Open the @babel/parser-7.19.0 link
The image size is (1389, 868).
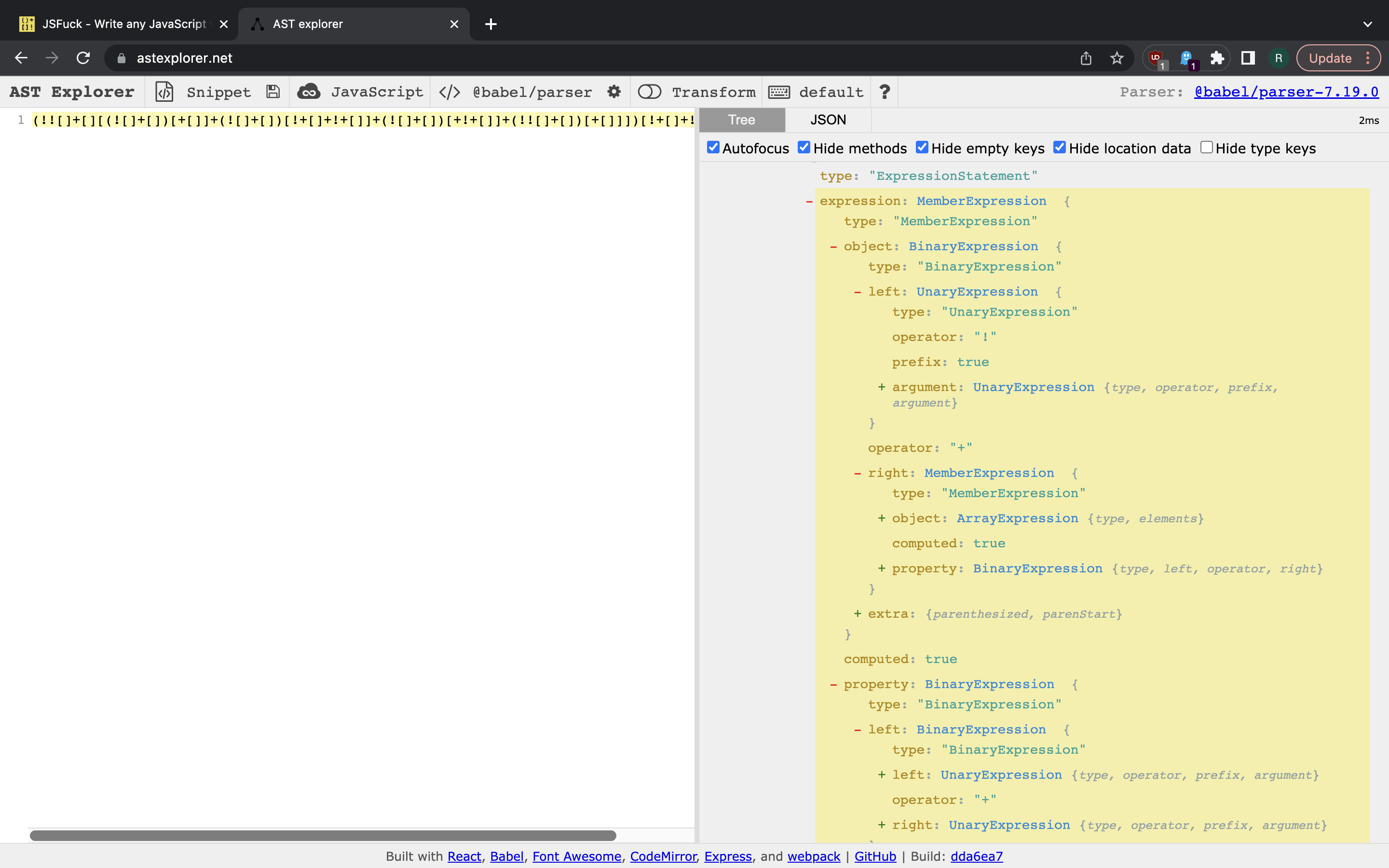click(x=1286, y=92)
